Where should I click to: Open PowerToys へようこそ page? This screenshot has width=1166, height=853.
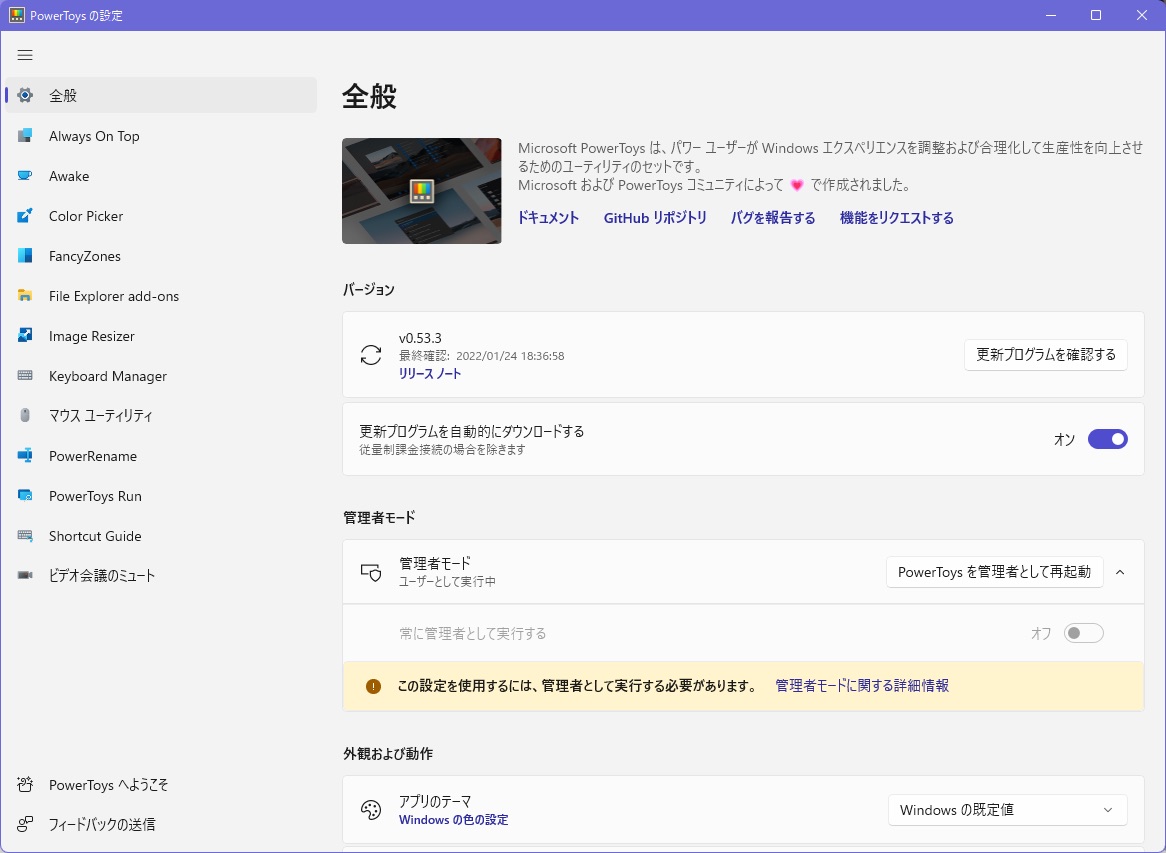pyautogui.click(x=161, y=785)
